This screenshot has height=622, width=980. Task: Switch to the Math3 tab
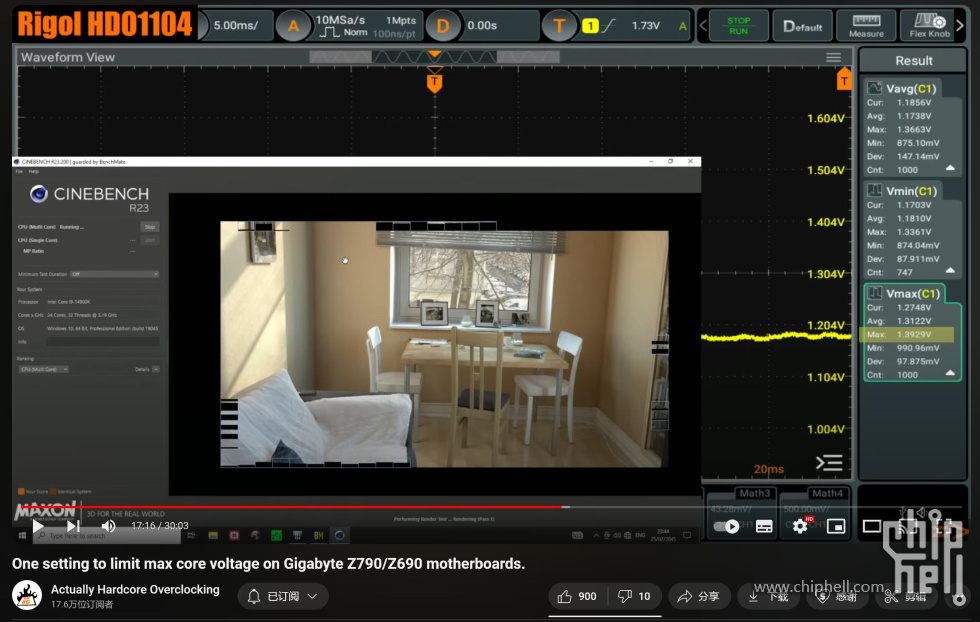pos(754,493)
